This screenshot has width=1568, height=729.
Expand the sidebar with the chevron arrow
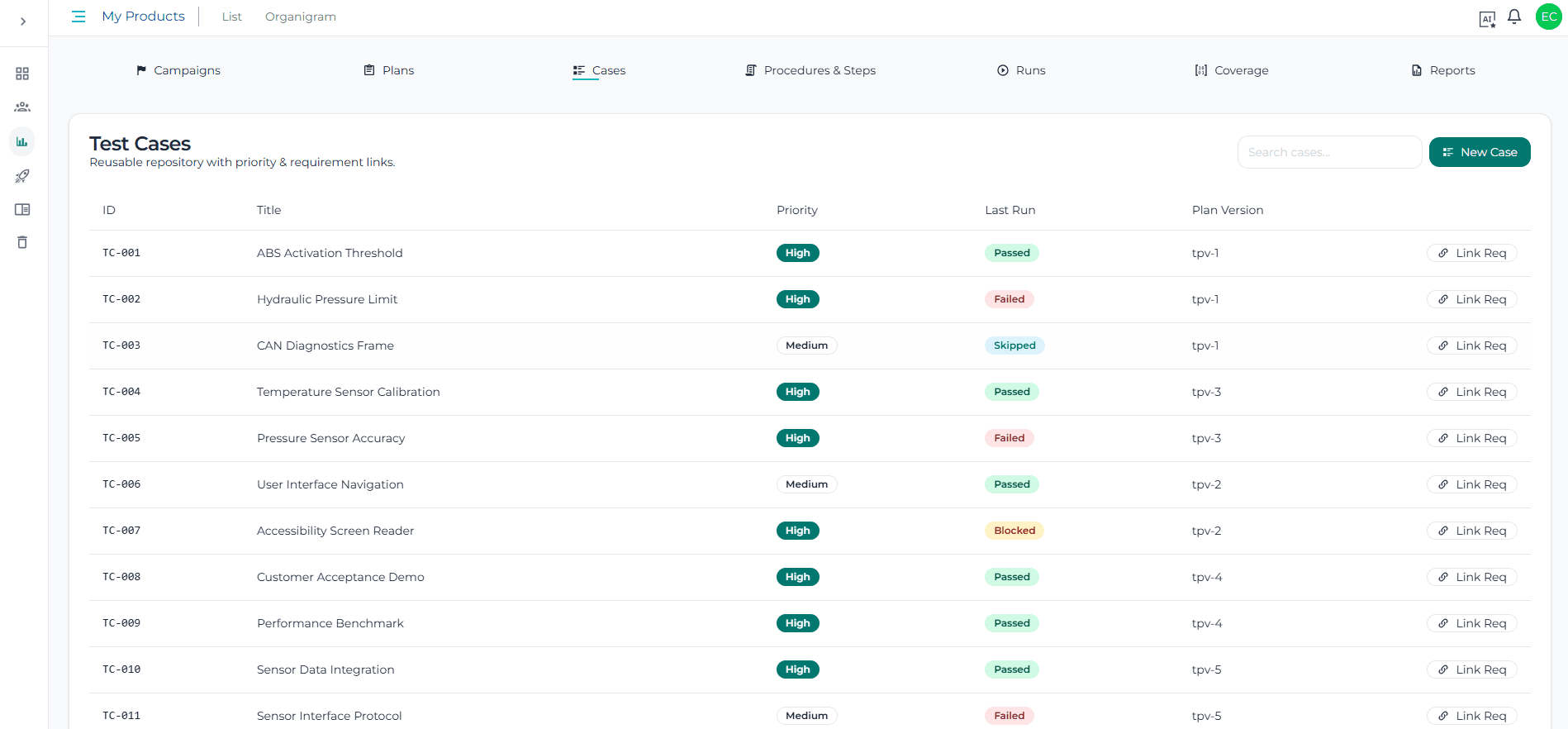point(23,21)
